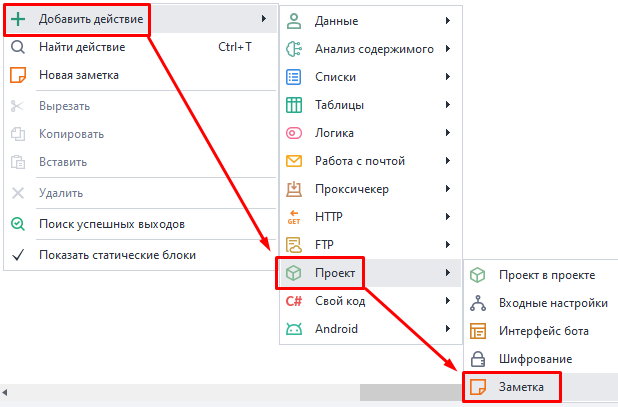This screenshot has width=618, height=407.
Task: Click the orange note icon beside Новая заметка
Action: tap(18, 75)
